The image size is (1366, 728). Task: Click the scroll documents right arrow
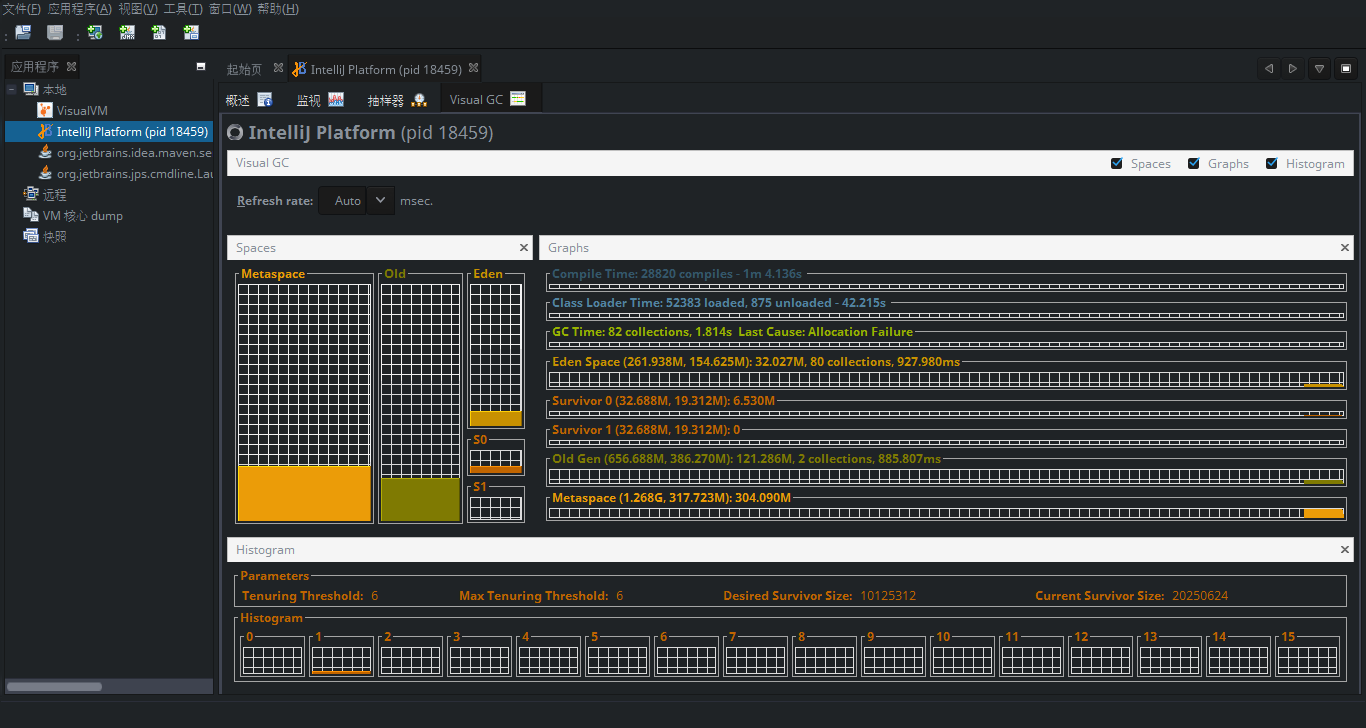tap(1294, 69)
